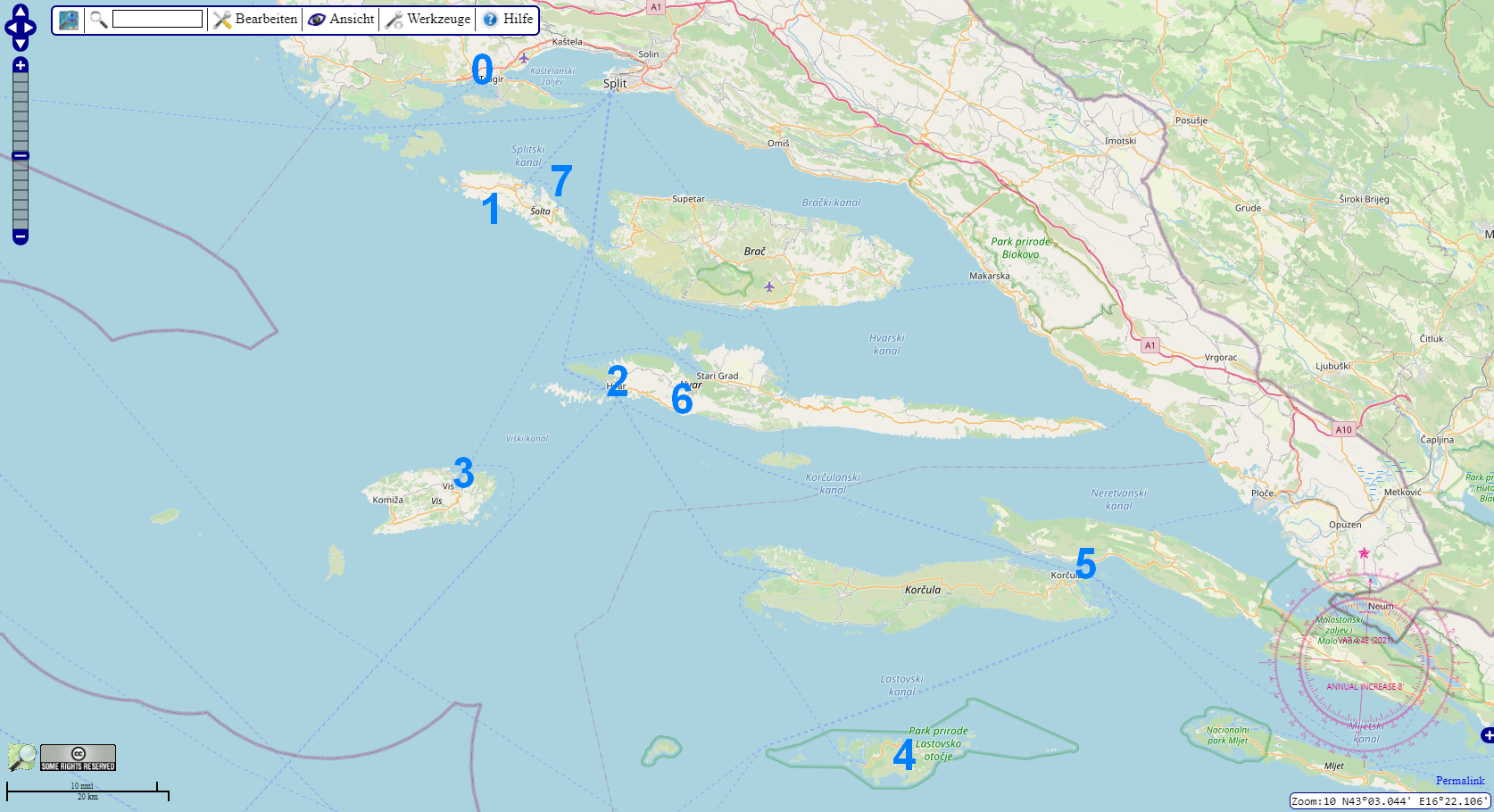Click numbered marker 5 at Korčula
This screenshot has height=812, width=1494.
[1085, 563]
